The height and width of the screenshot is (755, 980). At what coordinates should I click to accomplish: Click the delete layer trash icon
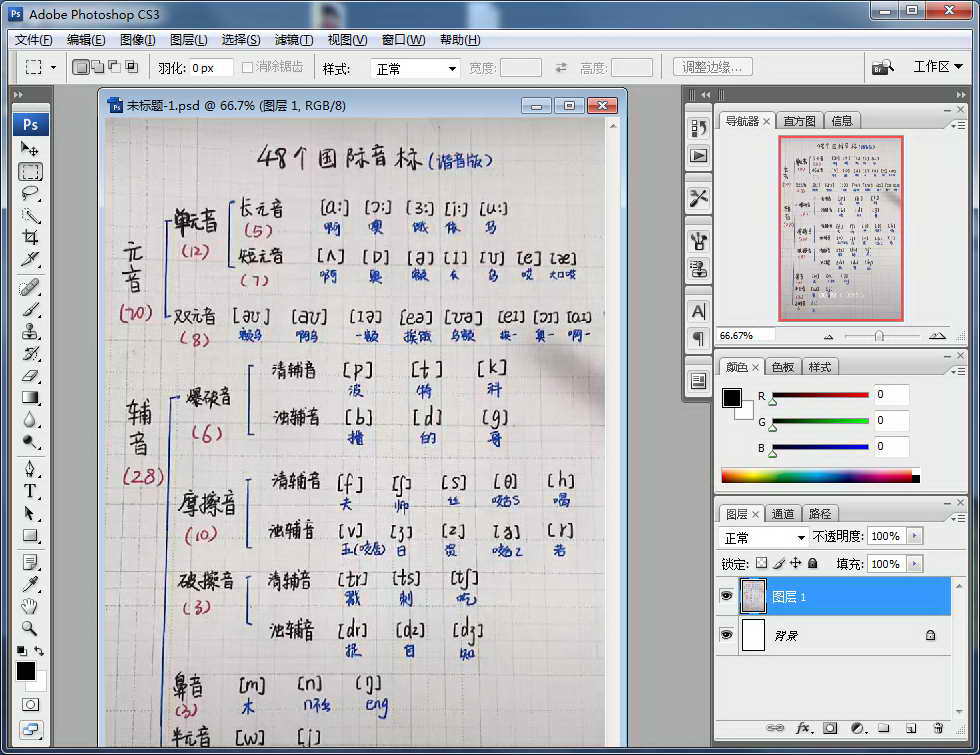tap(938, 728)
